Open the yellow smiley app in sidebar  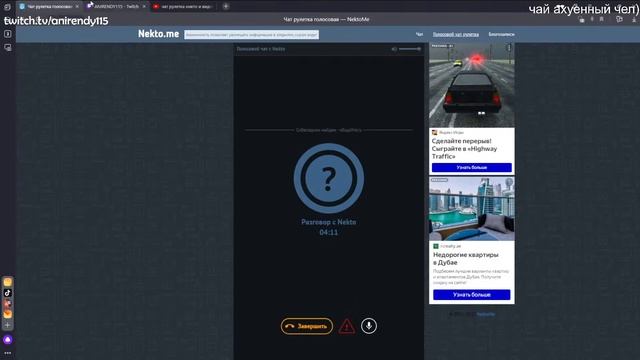pos(7,282)
